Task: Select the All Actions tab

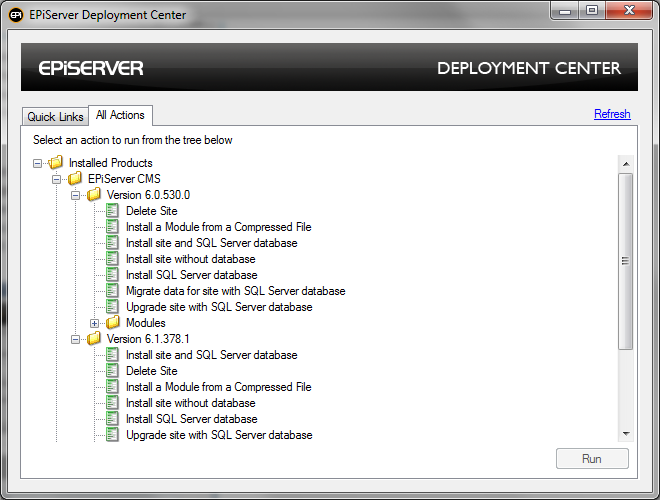Action: [x=120, y=115]
